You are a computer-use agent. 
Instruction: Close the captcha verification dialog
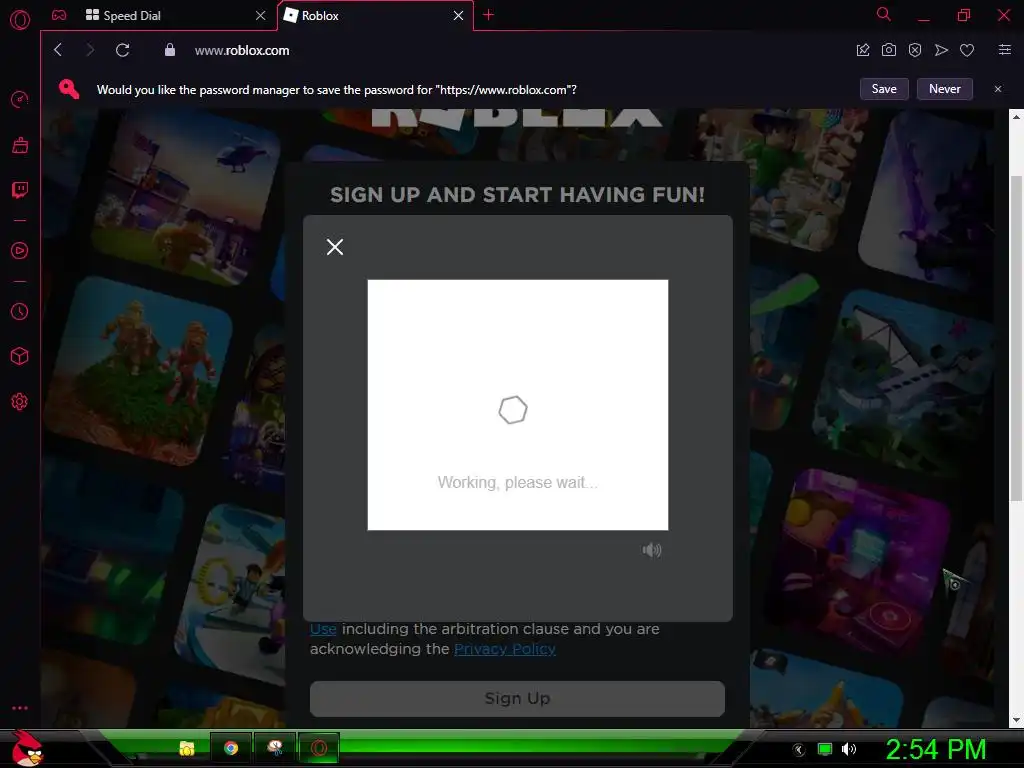(x=335, y=247)
